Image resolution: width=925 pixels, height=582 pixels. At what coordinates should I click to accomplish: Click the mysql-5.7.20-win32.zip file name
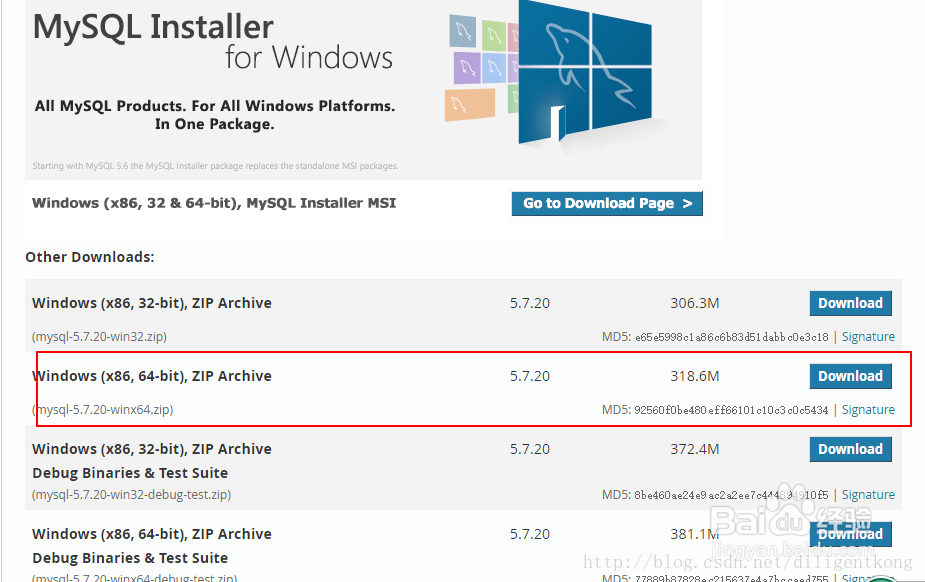click(x=99, y=337)
